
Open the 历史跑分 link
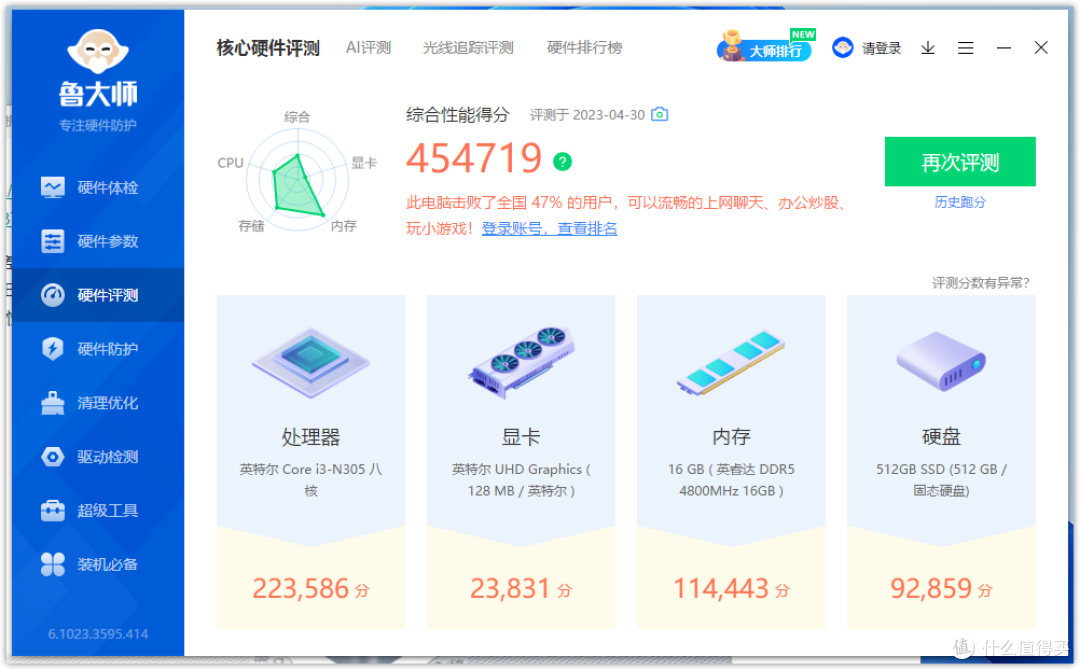pyautogui.click(x=959, y=202)
